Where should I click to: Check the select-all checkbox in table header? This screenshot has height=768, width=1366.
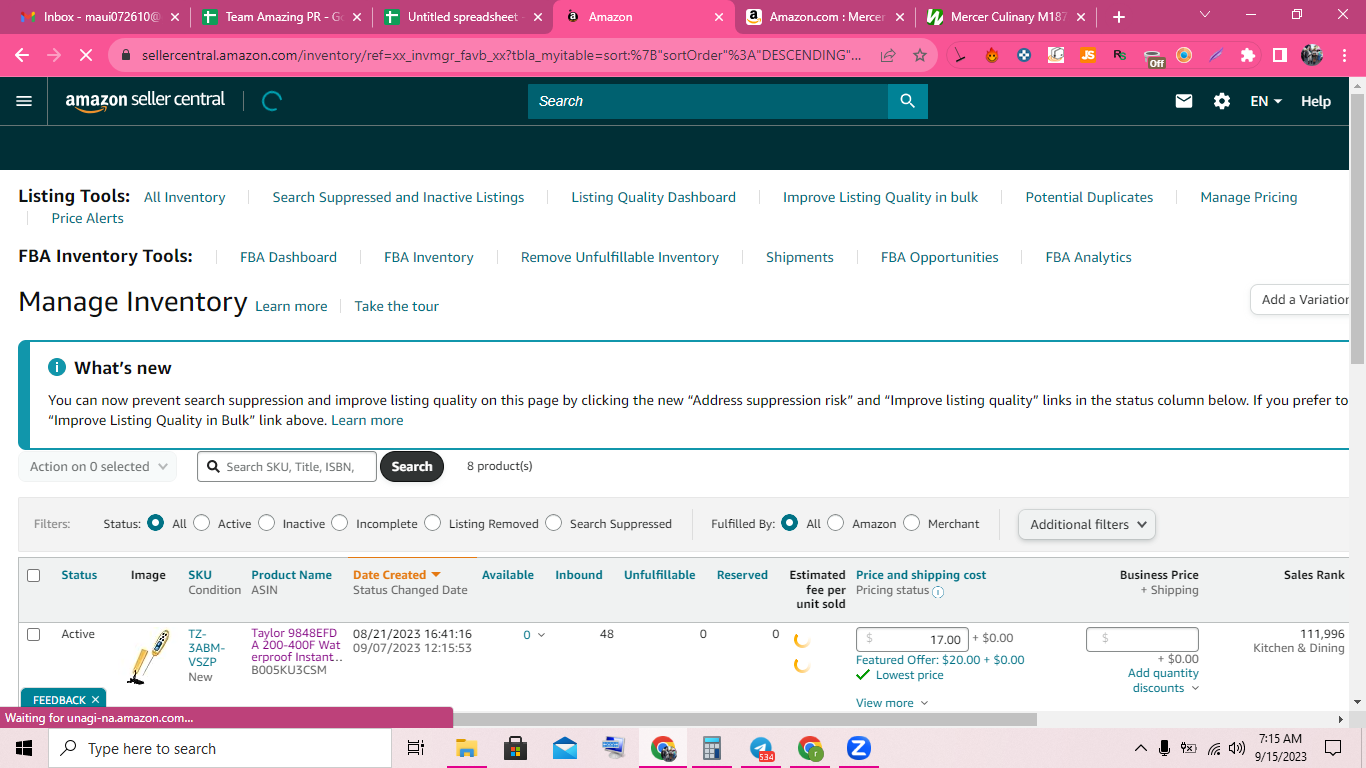(x=34, y=575)
